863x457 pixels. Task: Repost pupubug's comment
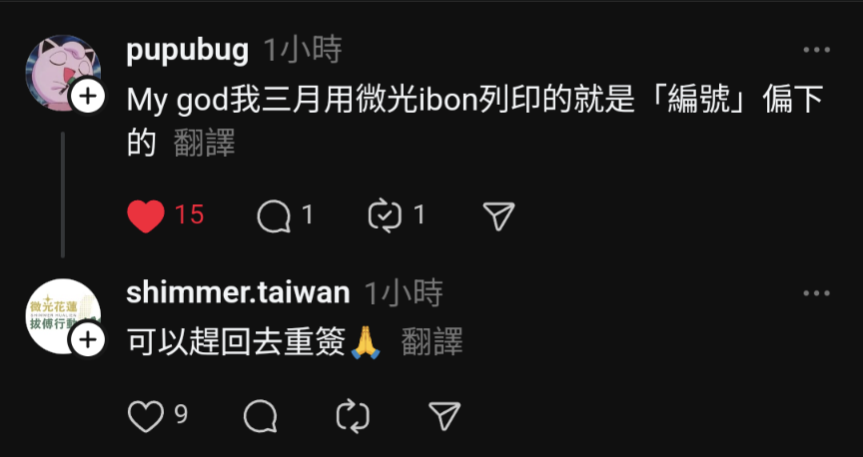[x=385, y=216]
